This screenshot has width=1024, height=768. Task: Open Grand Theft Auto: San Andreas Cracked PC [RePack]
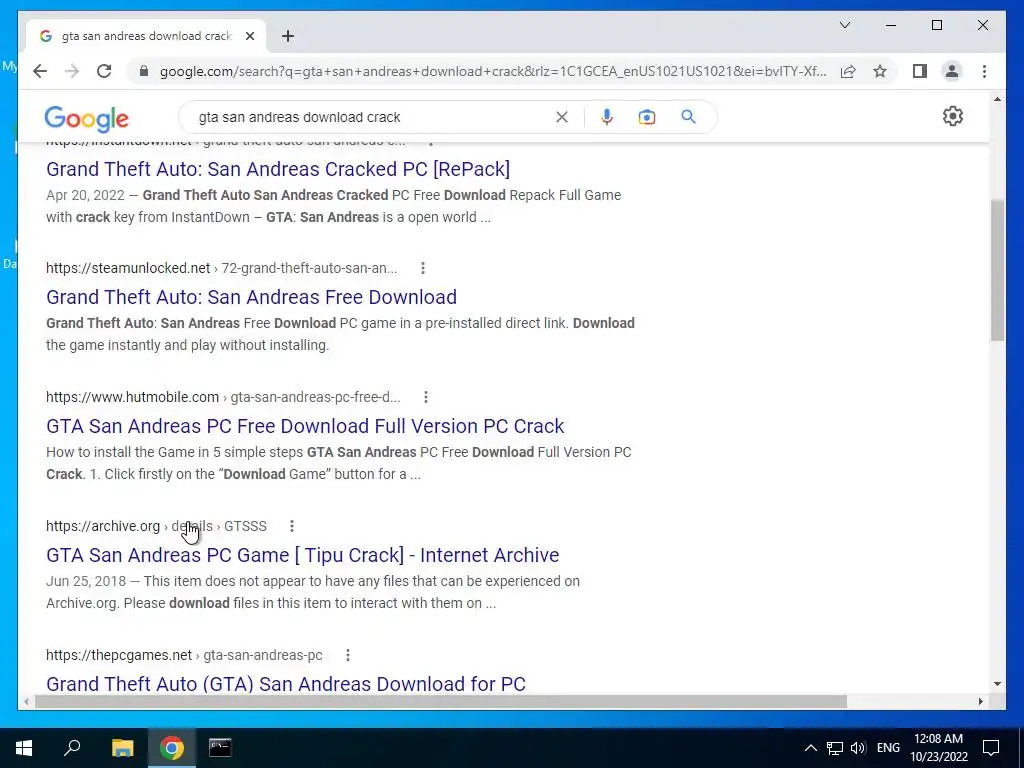(x=278, y=169)
